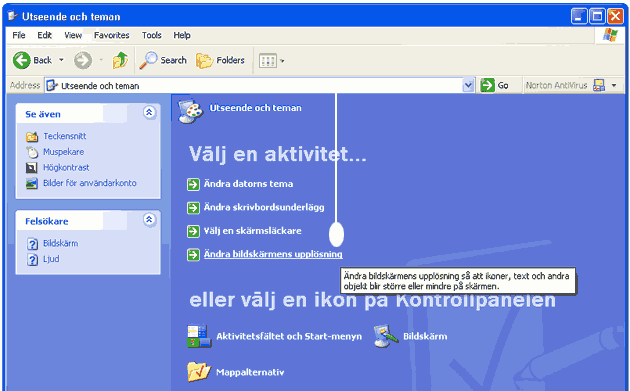Click the Norton AntiVirus toolbar icon
This screenshot has width=630, height=391.
pyautogui.click(x=599, y=85)
